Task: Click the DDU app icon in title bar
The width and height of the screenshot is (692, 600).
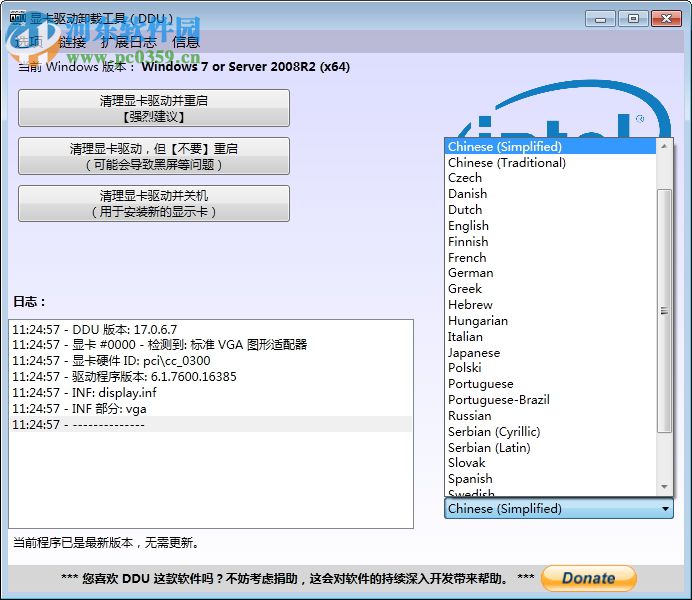Action: [x=18, y=18]
